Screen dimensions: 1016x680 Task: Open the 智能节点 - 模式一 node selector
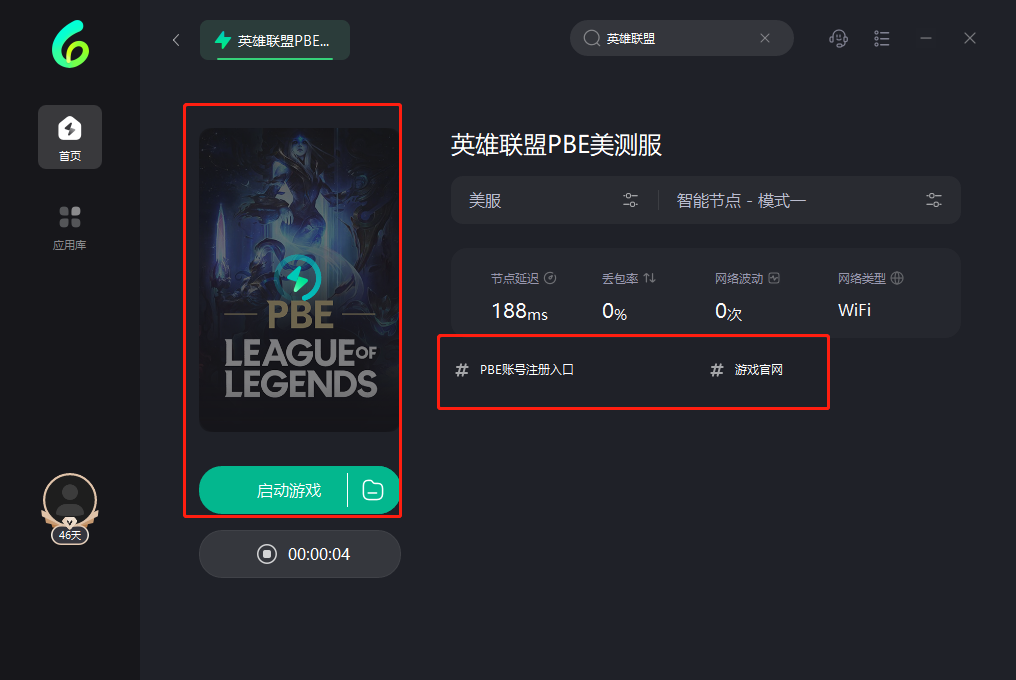809,200
